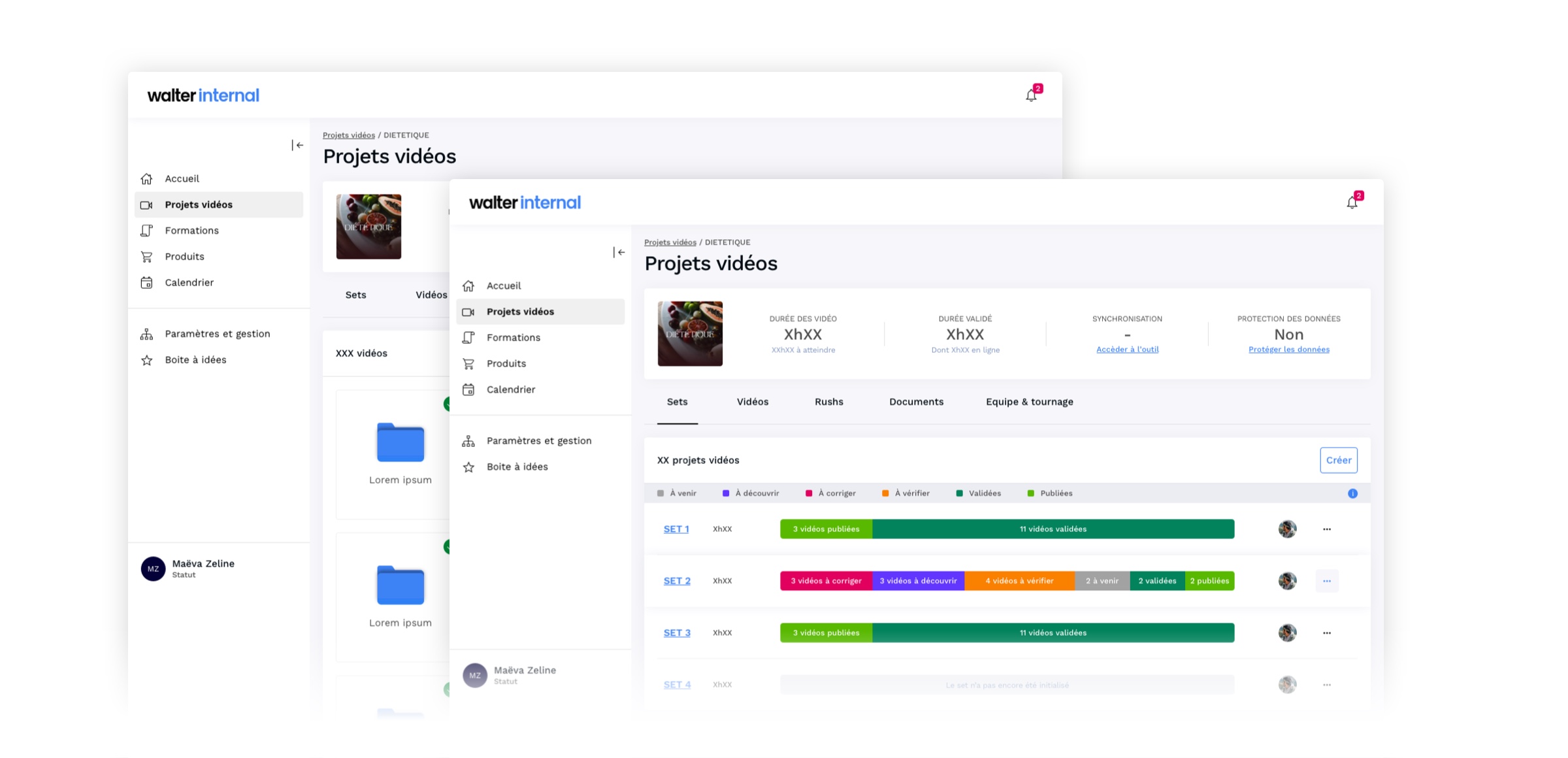Switch to the Rushs tab
1568x758 pixels.
828,402
